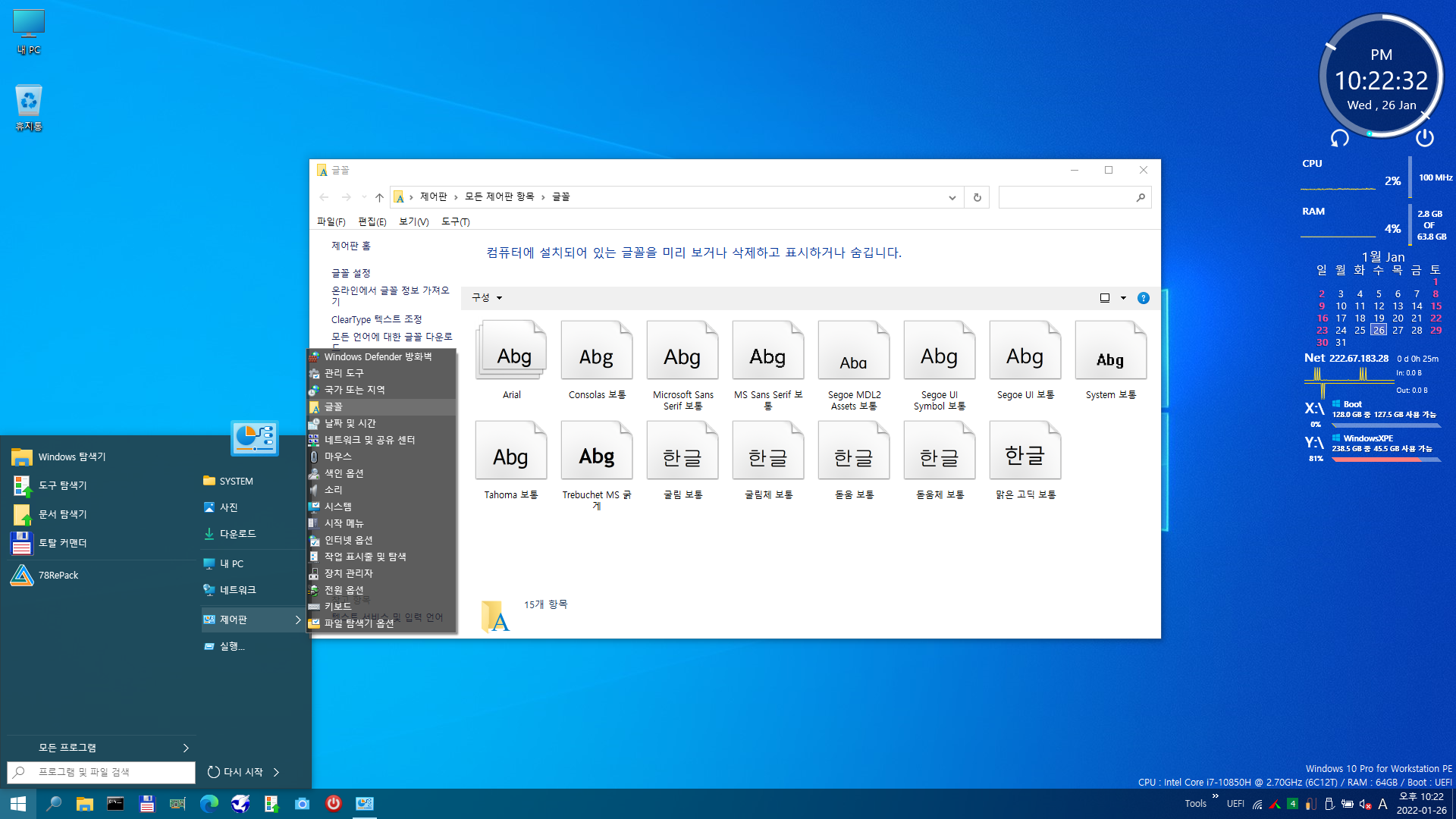This screenshot has height=819, width=1456.
Task: Click the help question mark icon
Action: (x=1144, y=298)
